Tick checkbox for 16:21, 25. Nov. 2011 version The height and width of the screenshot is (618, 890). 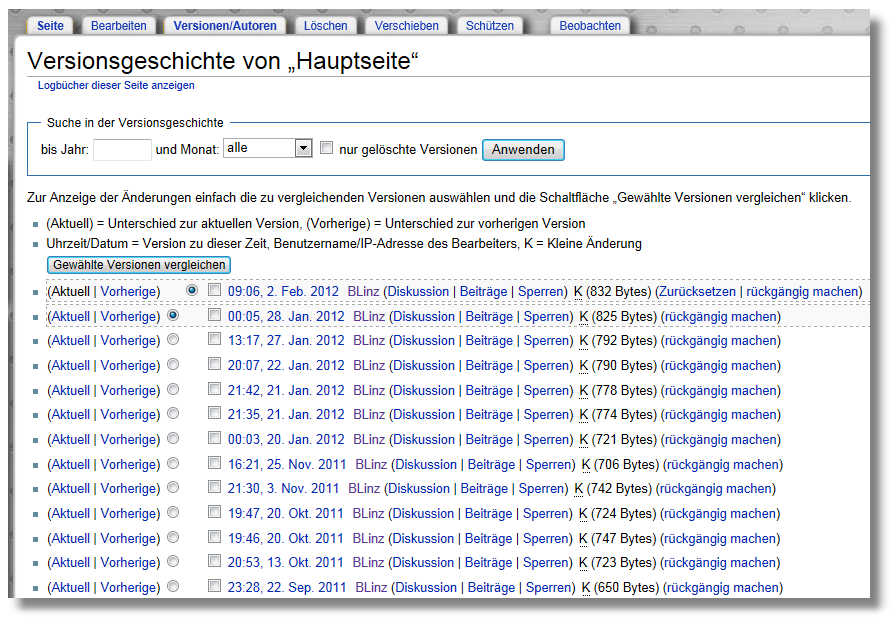[x=215, y=464]
